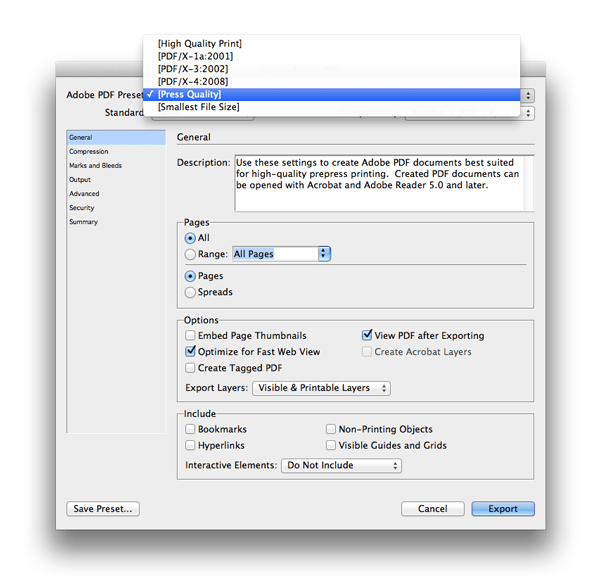Screen dimensions: 600x582
Task: Choose the [PDF/X-3:2002] preset
Action: 331,69
